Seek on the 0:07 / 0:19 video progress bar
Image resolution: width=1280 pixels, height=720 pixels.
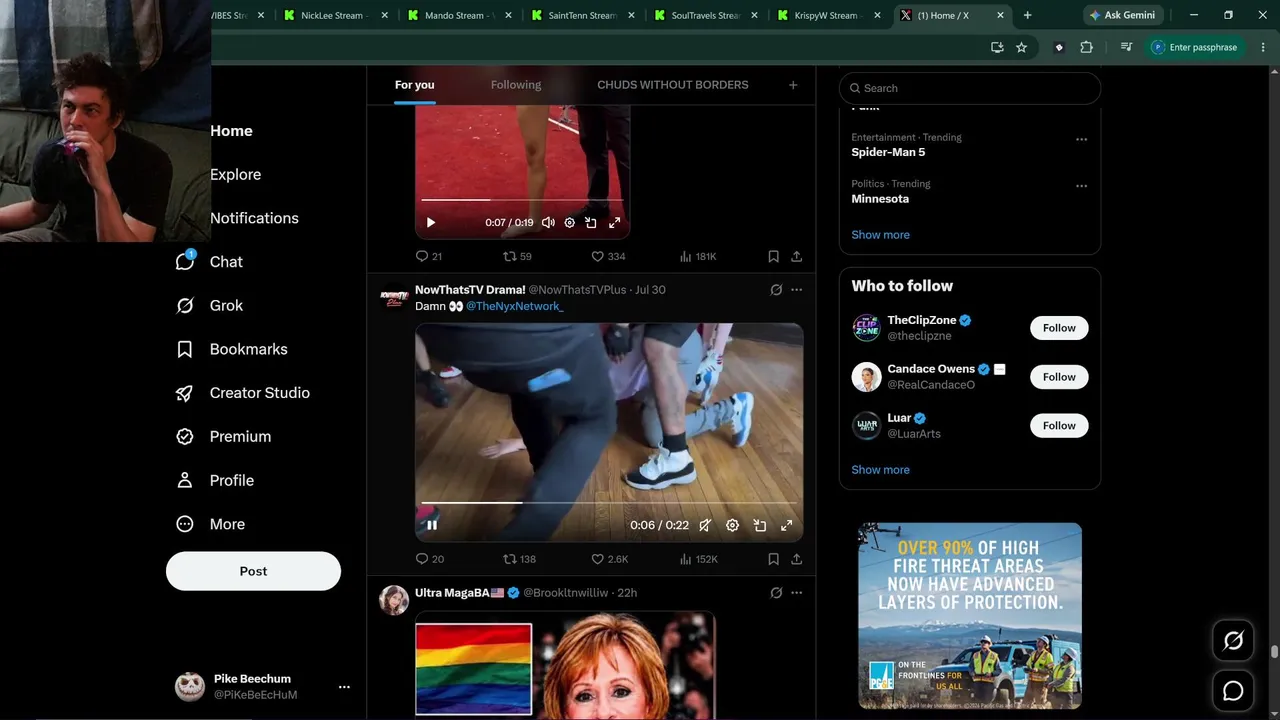(x=522, y=200)
